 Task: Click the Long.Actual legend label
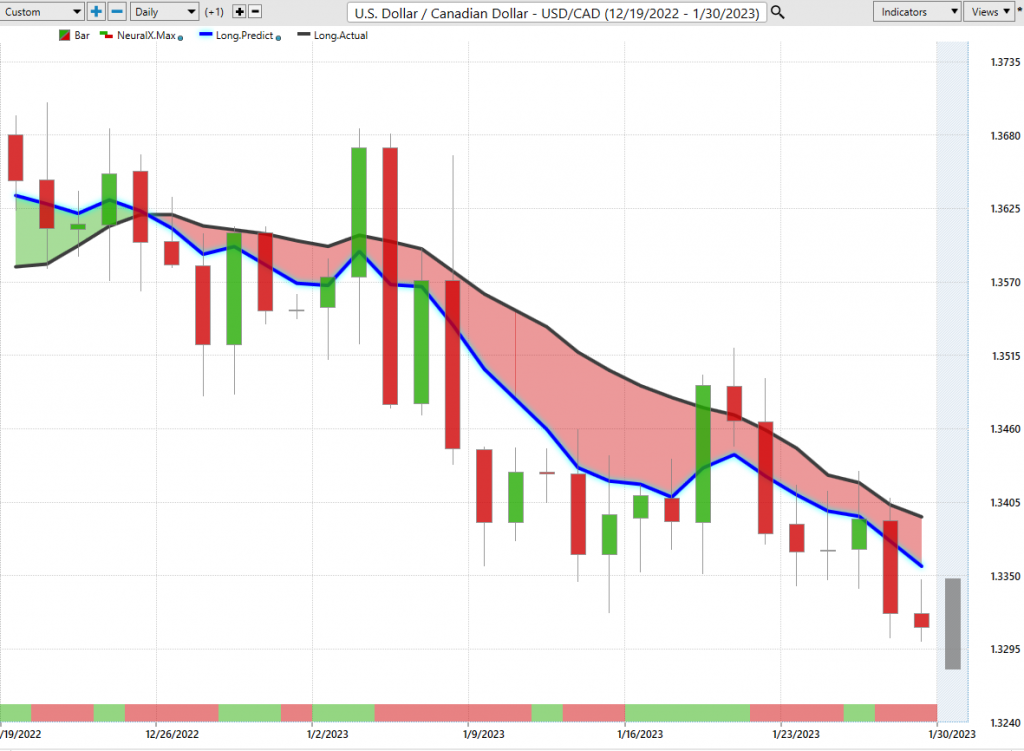(341, 35)
